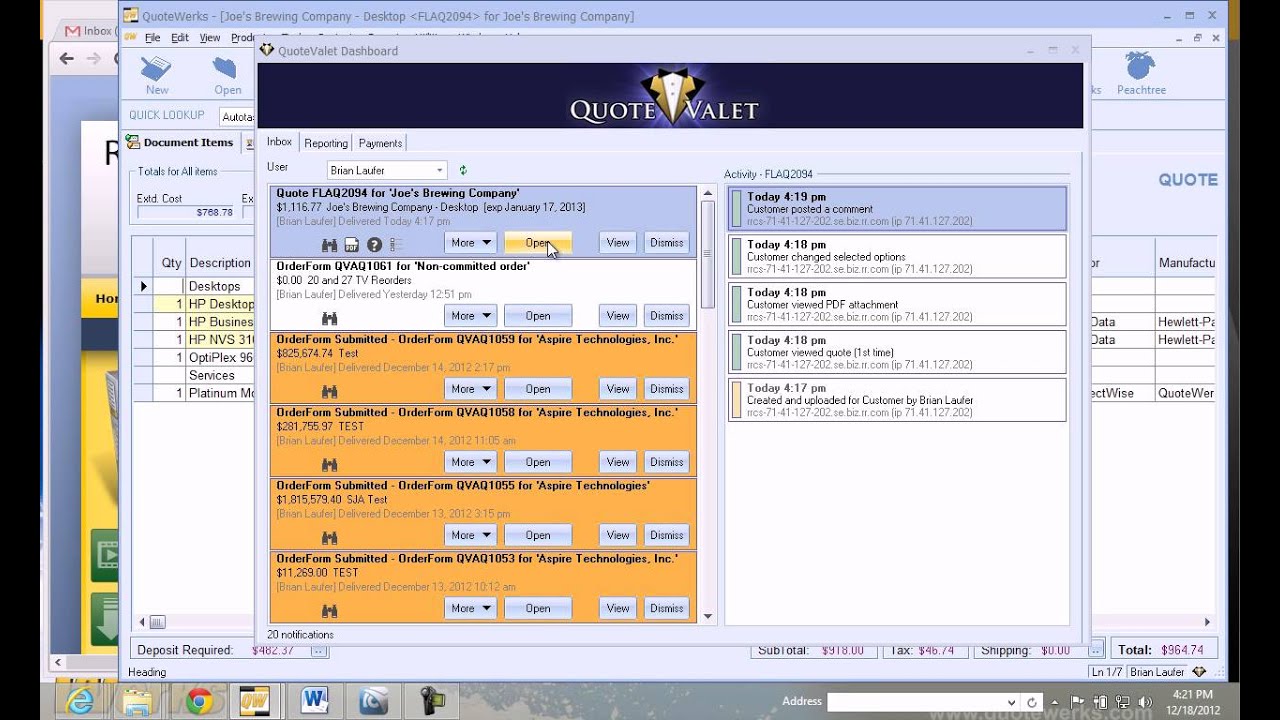The image size is (1280, 720).
Task: Open the More dropdown on OrderForm QVAQ1055
Action: pyautogui.click(x=470, y=535)
